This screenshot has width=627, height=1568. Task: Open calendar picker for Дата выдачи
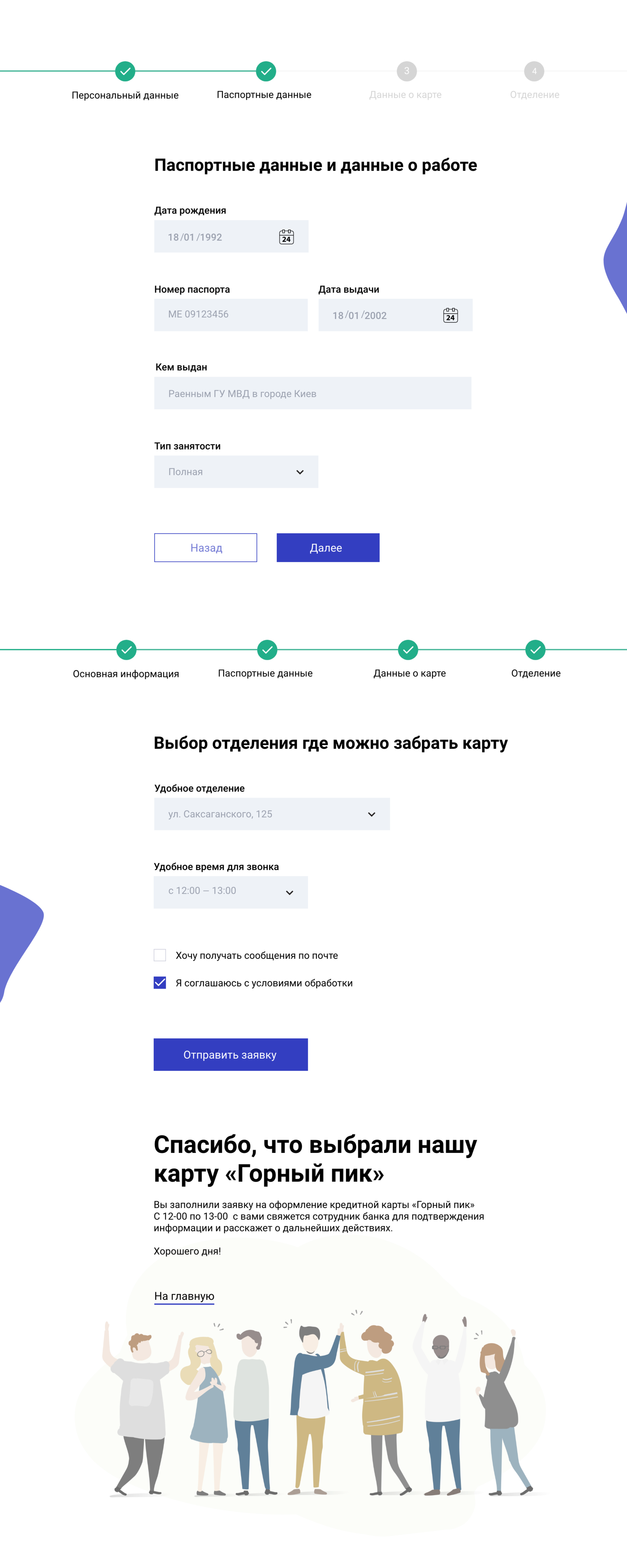click(450, 315)
